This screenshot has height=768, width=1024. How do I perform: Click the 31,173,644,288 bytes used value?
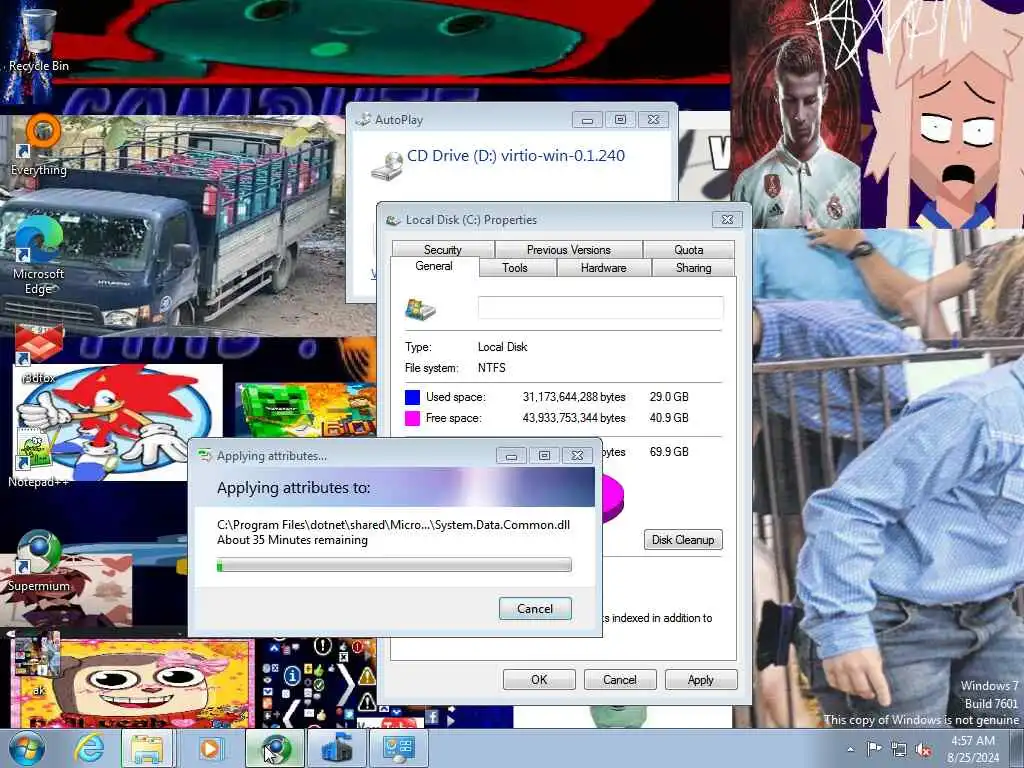574,397
